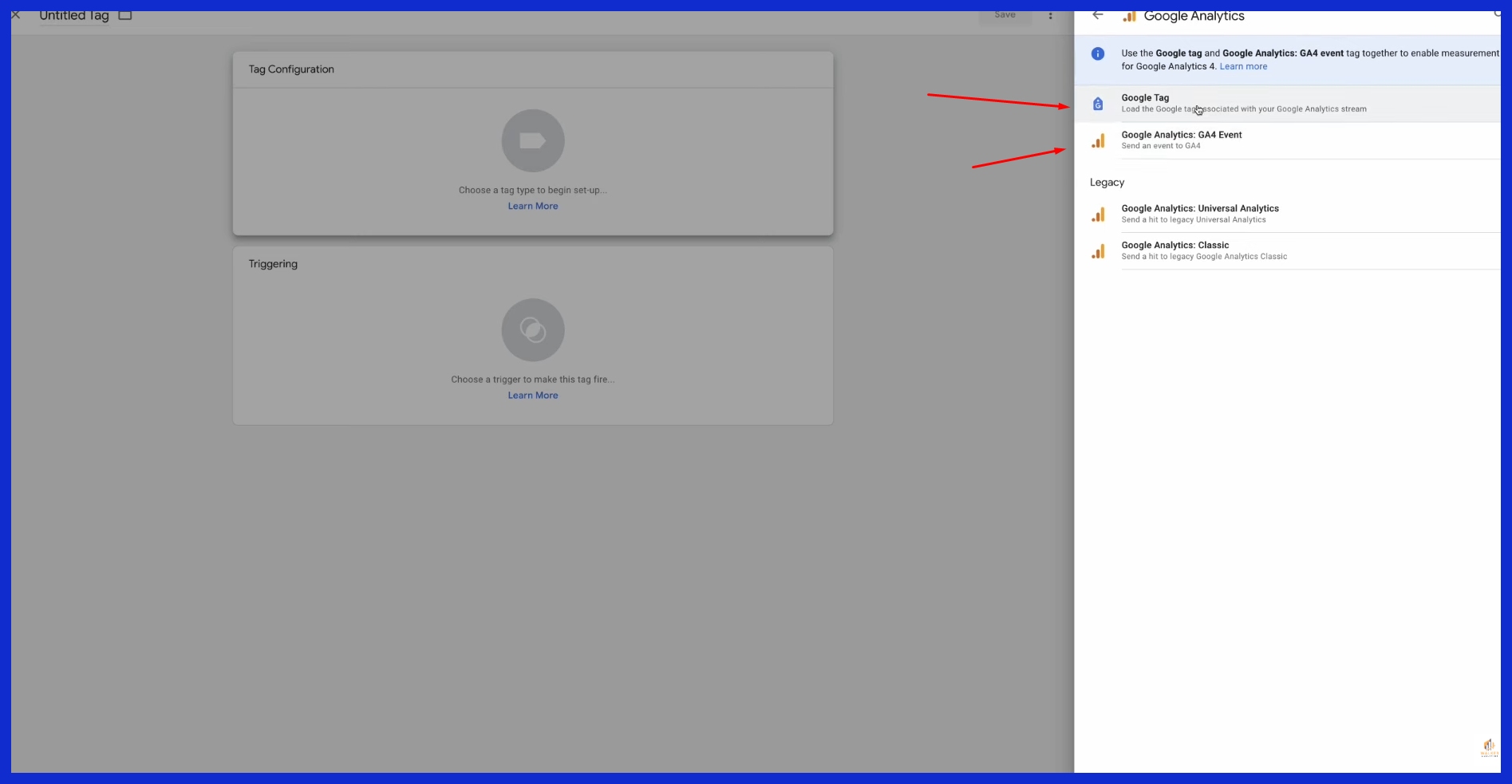
Task: Open the three-dot more options menu
Action: (1051, 16)
